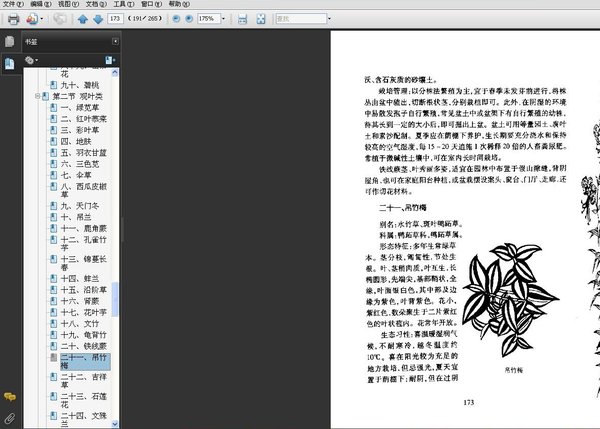Open the 编辑 menu
Screen dimensions: 600x429
point(41,4)
